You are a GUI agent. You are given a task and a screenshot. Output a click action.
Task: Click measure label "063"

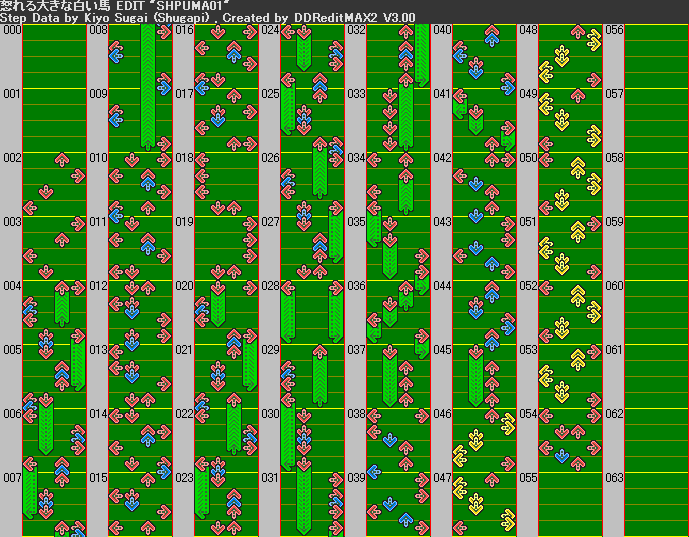pos(614,478)
